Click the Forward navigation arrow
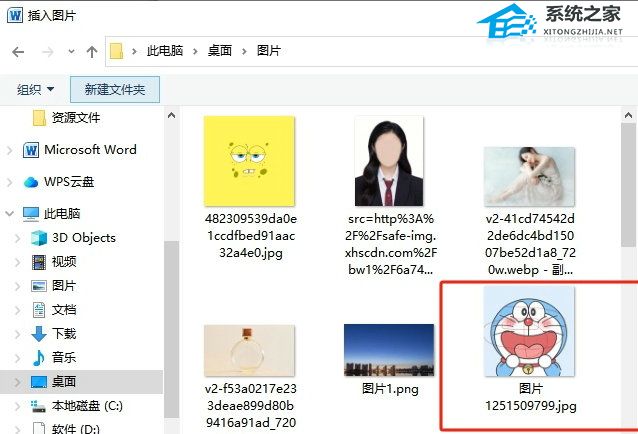The width and height of the screenshot is (638, 434). [x=48, y=52]
